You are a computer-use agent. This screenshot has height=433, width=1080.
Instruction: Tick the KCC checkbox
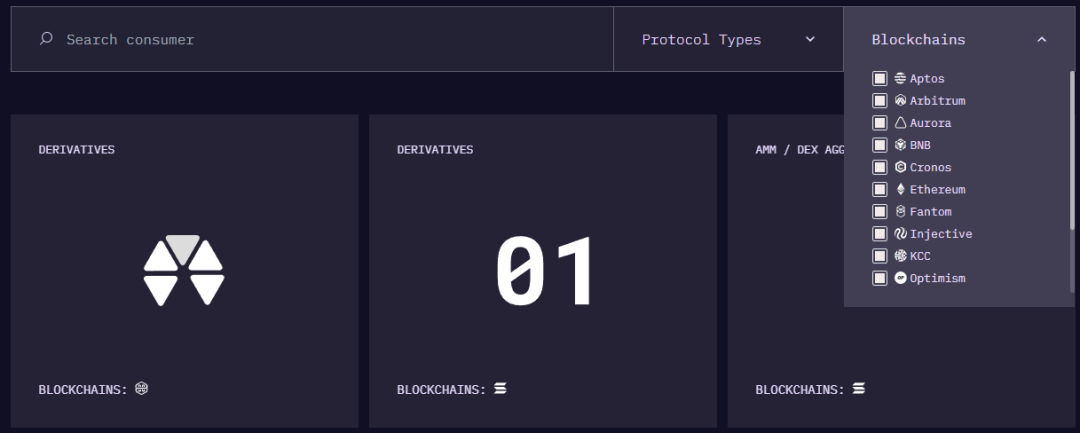click(880, 256)
